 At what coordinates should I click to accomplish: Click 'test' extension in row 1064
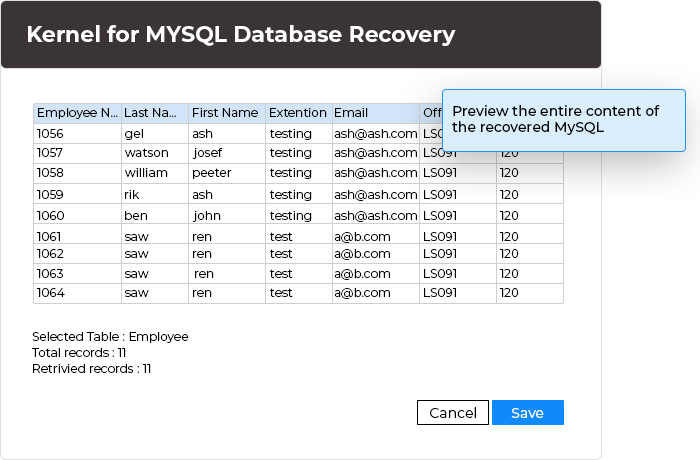pos(299,293)
